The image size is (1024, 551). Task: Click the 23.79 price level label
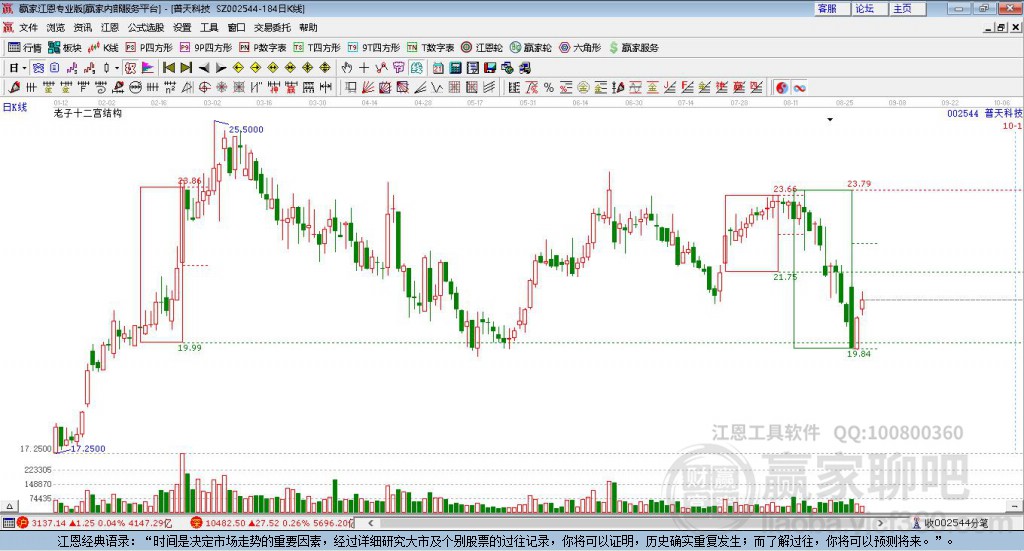(859, 183)
